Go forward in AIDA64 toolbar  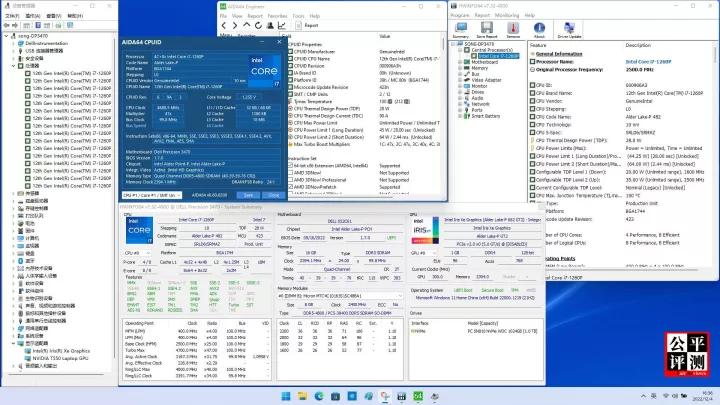tap(235, 26)
